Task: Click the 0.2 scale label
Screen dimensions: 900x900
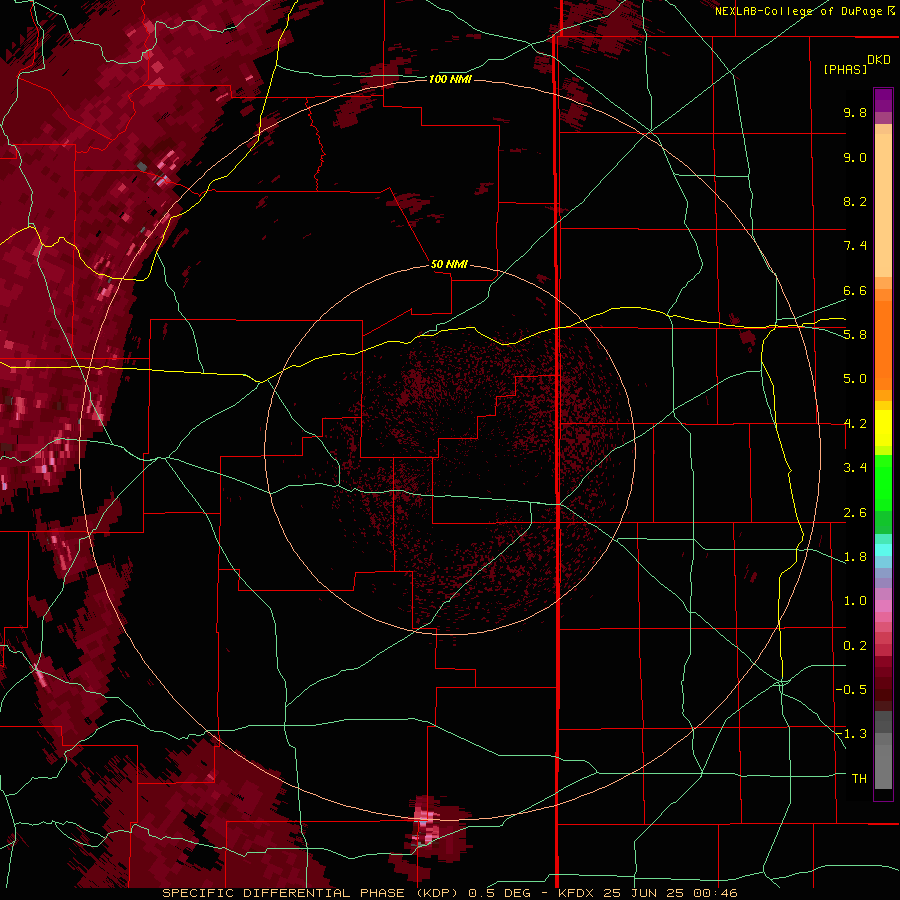Action: pos(855,646)
